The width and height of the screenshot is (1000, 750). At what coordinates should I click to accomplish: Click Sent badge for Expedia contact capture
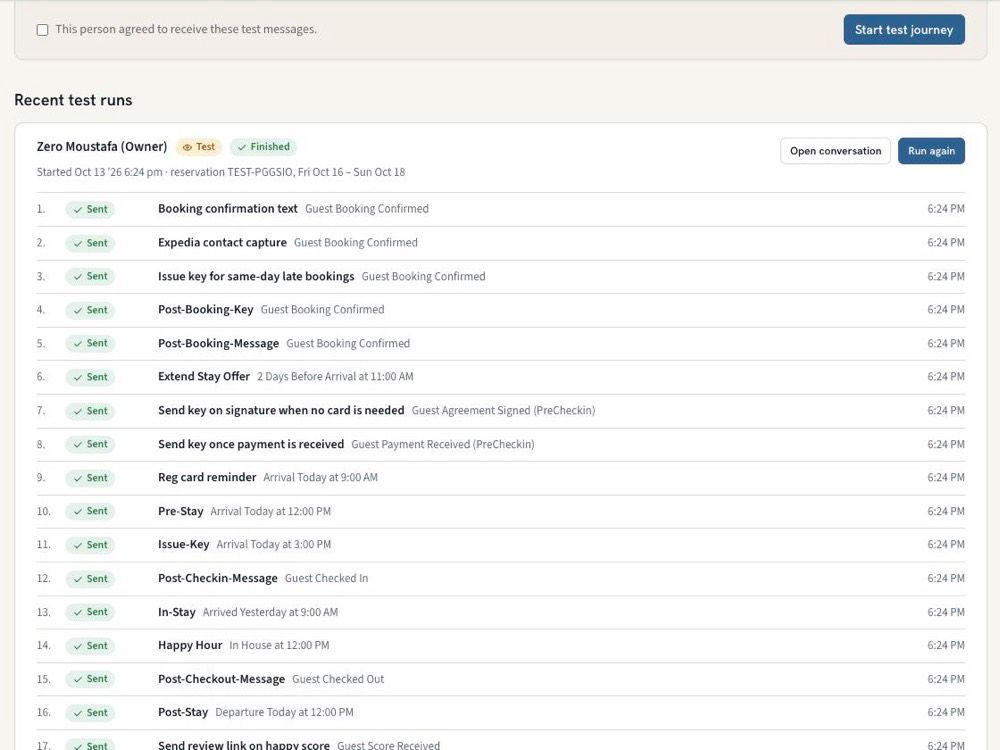coord(90,243)
